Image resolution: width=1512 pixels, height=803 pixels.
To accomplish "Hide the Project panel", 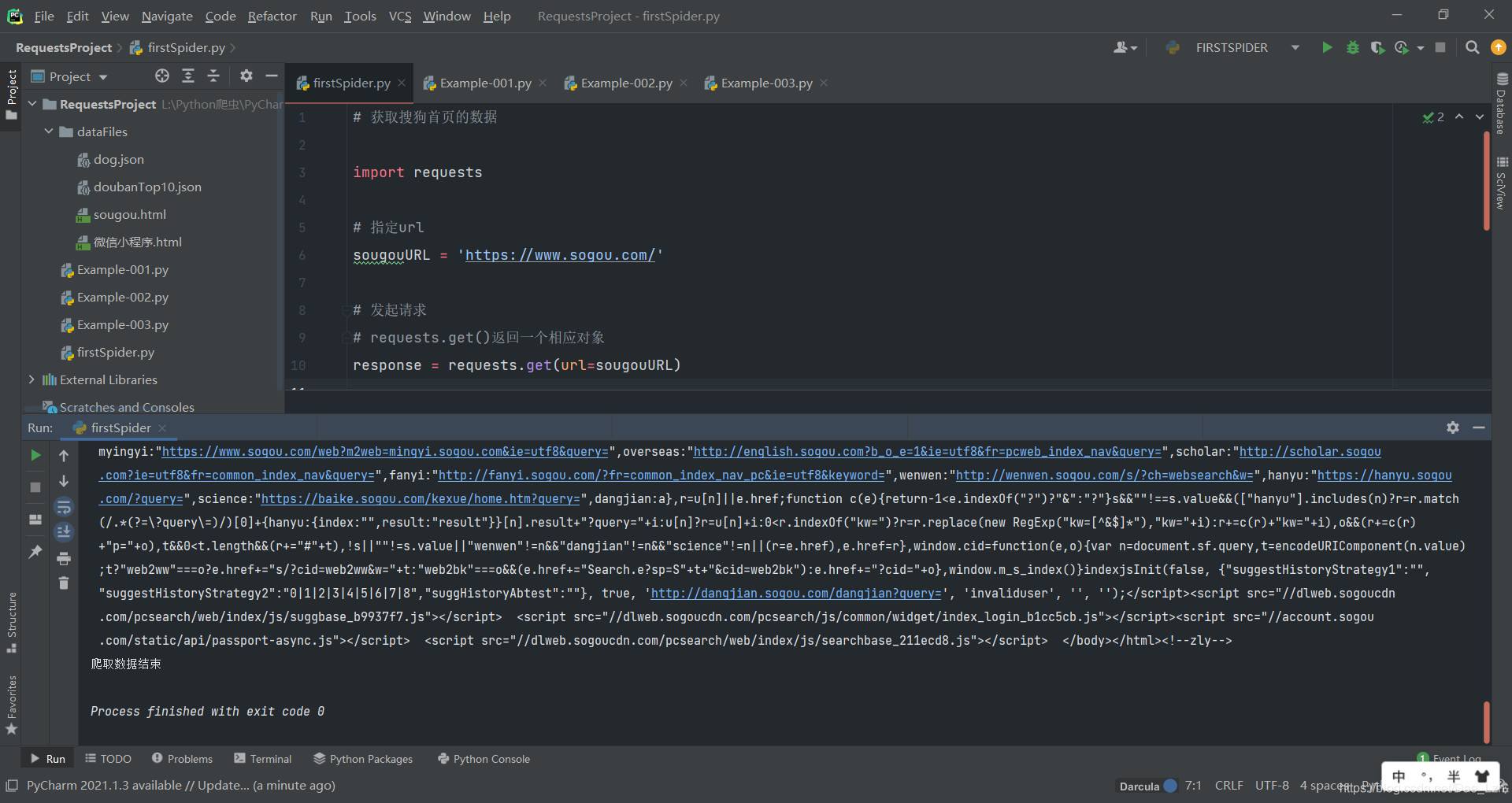I will (272, 76).
